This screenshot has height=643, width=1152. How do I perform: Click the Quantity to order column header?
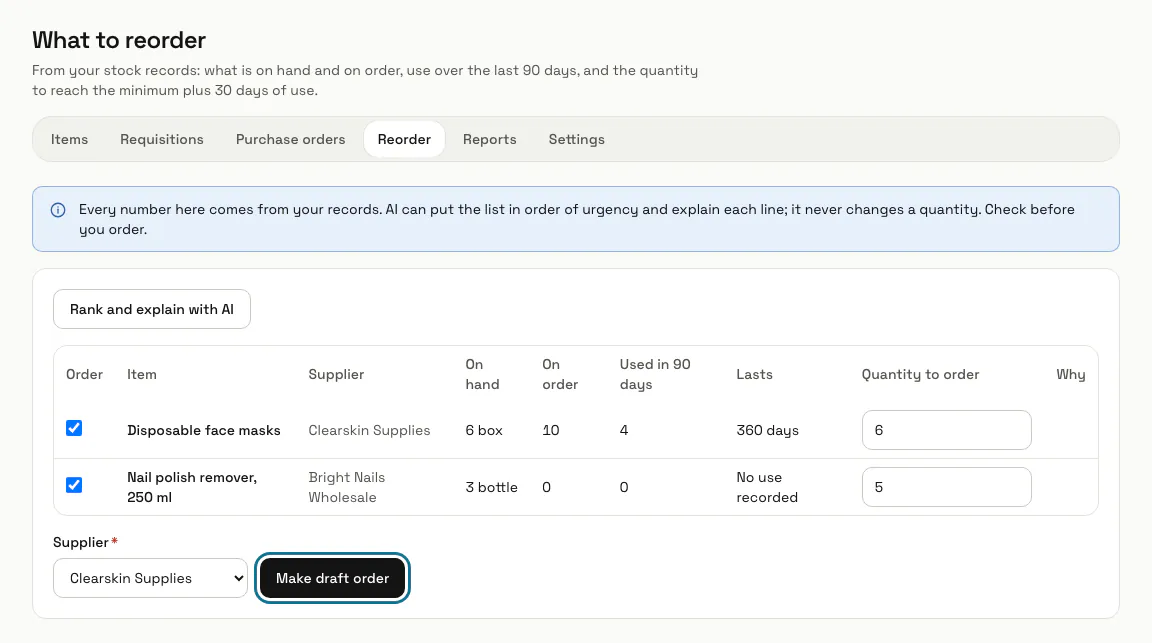(x=920, y=375)
